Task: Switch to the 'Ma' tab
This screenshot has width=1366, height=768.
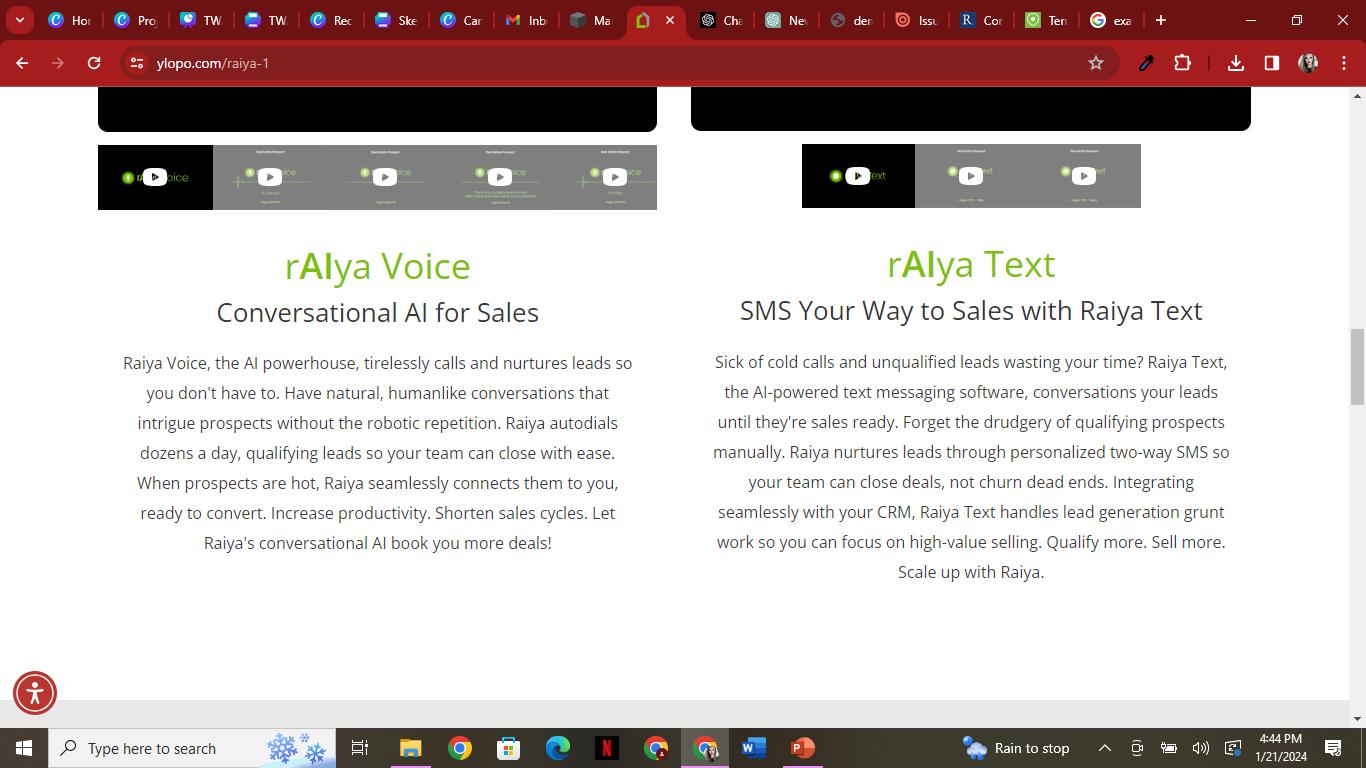Action: tap(592, 20)
